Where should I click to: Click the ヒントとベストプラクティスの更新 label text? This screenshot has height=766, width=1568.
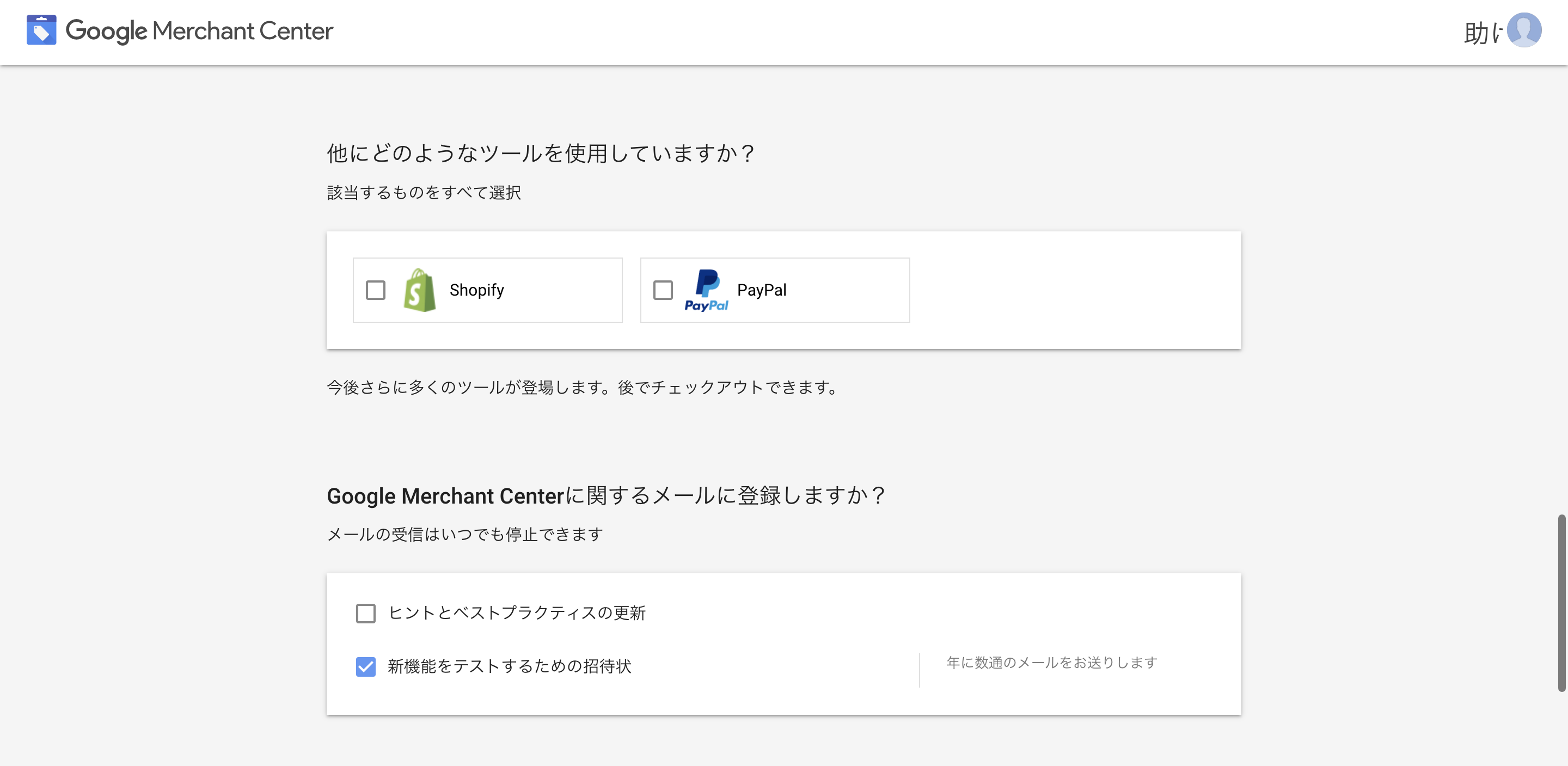(x=516, y=613)
